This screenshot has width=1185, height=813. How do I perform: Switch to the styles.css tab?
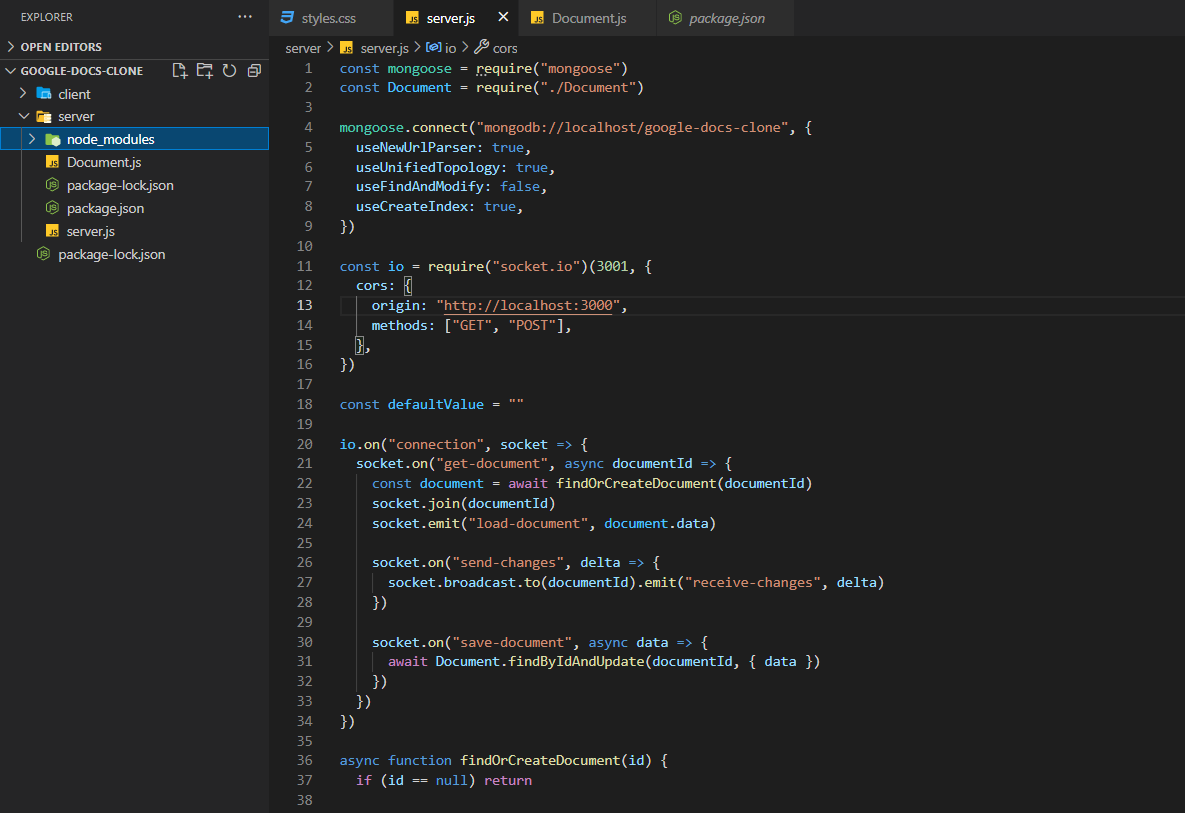[x=329, y=18]
